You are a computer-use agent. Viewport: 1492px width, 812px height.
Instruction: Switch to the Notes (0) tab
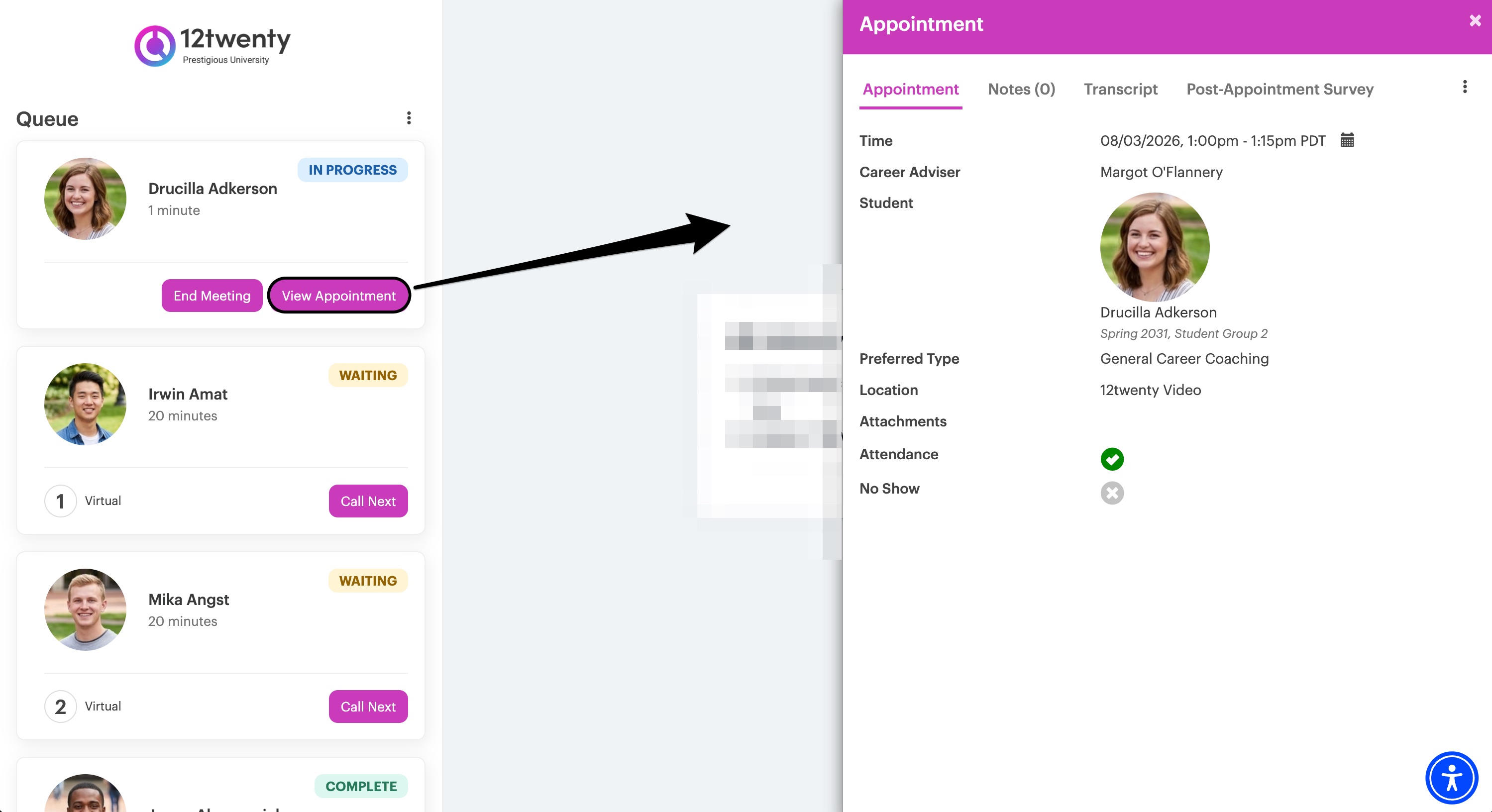[x=1021, y=89]
